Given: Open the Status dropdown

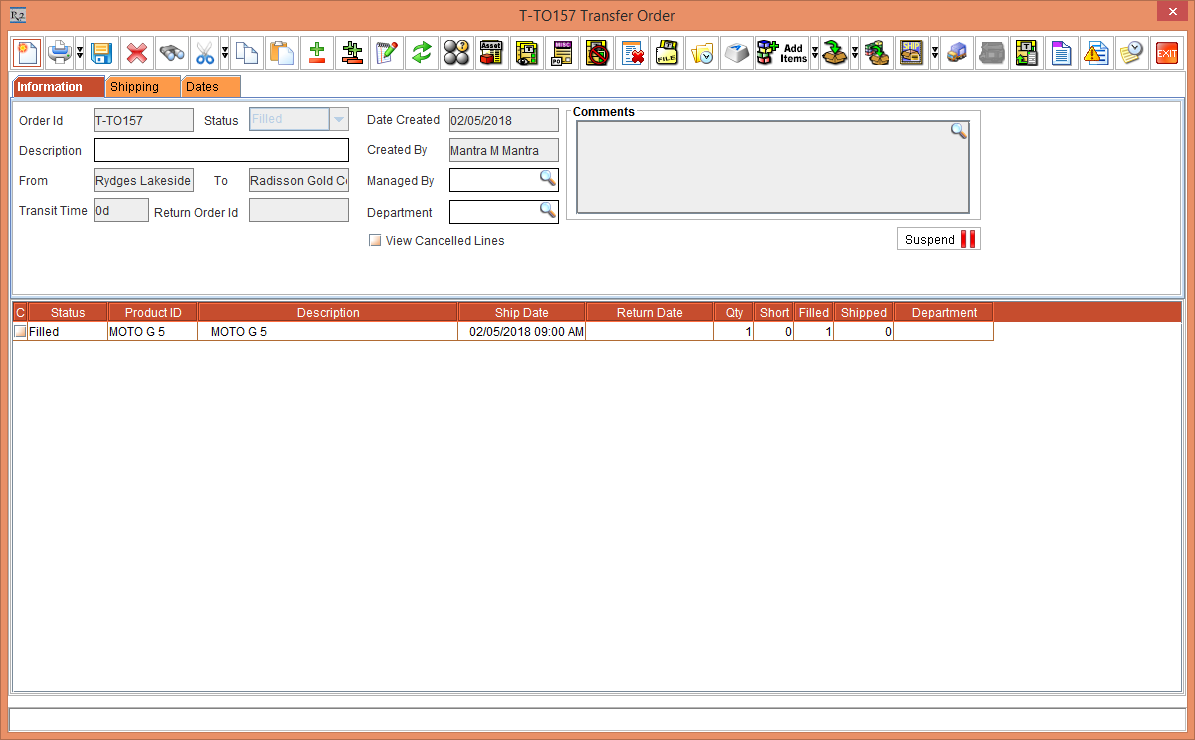Looking at the screenshot, I should point(339,120).
